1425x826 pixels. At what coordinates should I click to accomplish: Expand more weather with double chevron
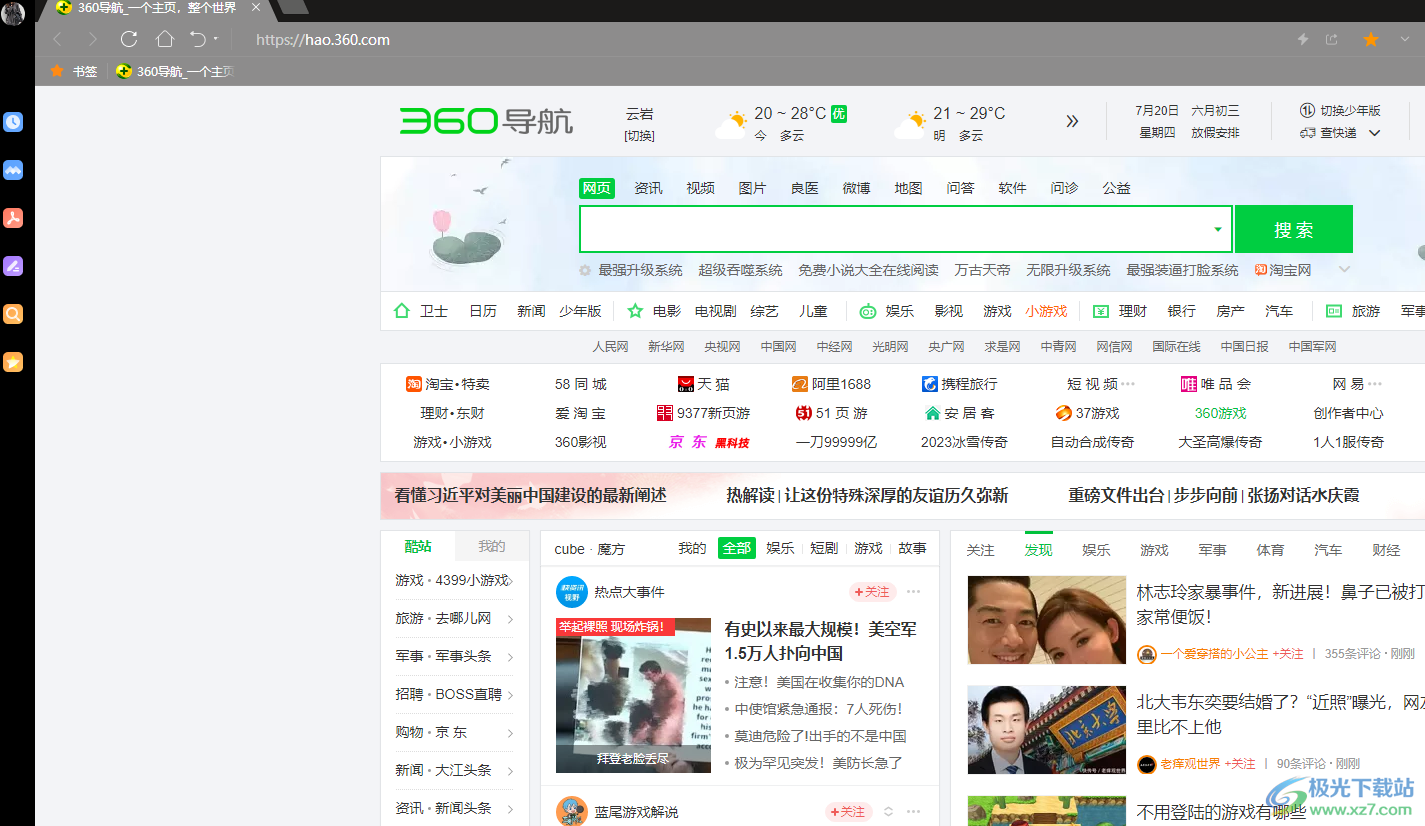point(1072,121)
